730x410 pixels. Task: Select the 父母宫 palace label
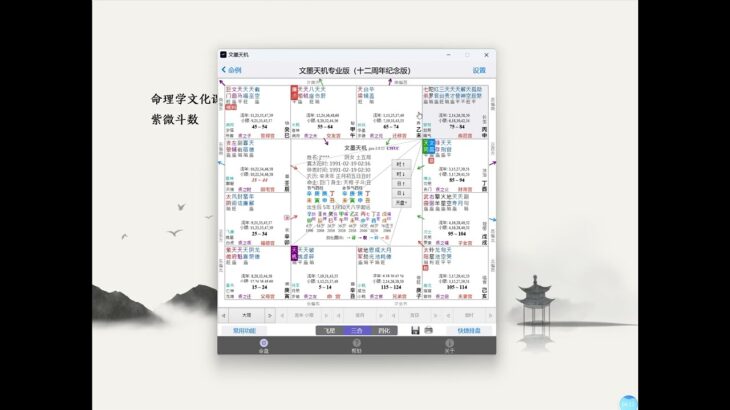click(268, 296)
